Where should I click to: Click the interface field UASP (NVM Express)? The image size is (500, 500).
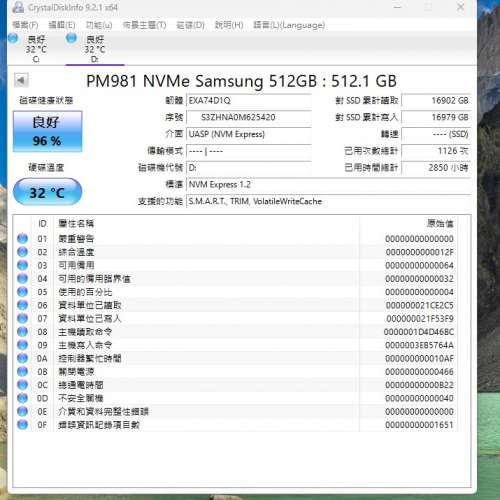coord(249,134)
